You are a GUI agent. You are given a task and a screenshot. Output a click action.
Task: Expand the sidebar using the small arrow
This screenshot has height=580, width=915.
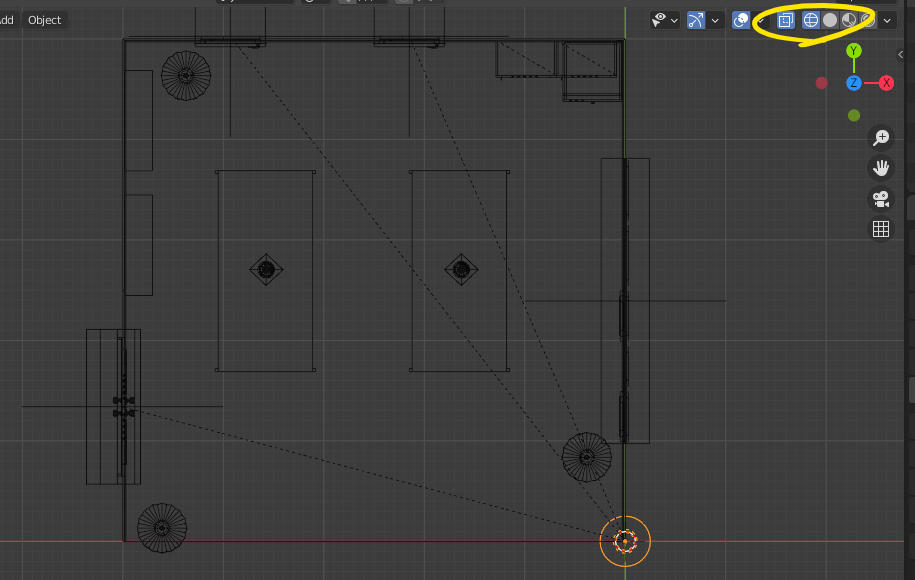(x=900, y=54)
